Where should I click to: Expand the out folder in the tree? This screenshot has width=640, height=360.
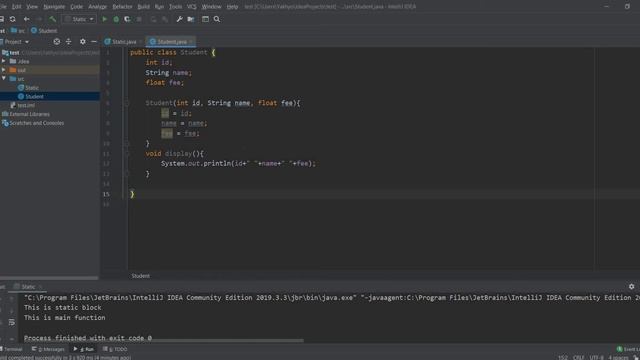coord(4,70)
